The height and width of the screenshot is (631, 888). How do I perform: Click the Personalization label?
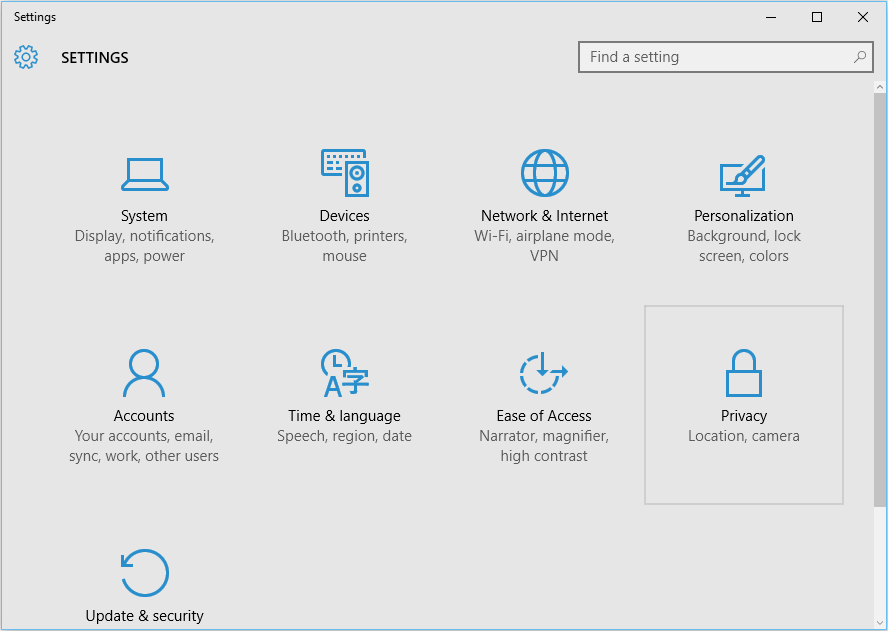pyautogui.click(x=744, y=216)
